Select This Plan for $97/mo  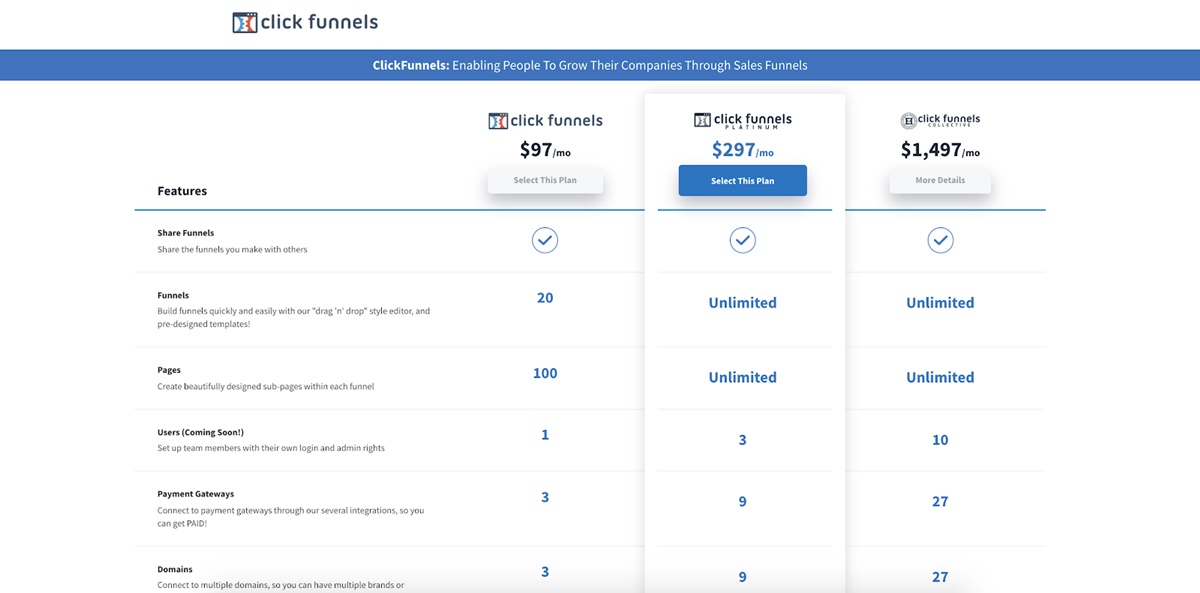click(x=545, y=181)
